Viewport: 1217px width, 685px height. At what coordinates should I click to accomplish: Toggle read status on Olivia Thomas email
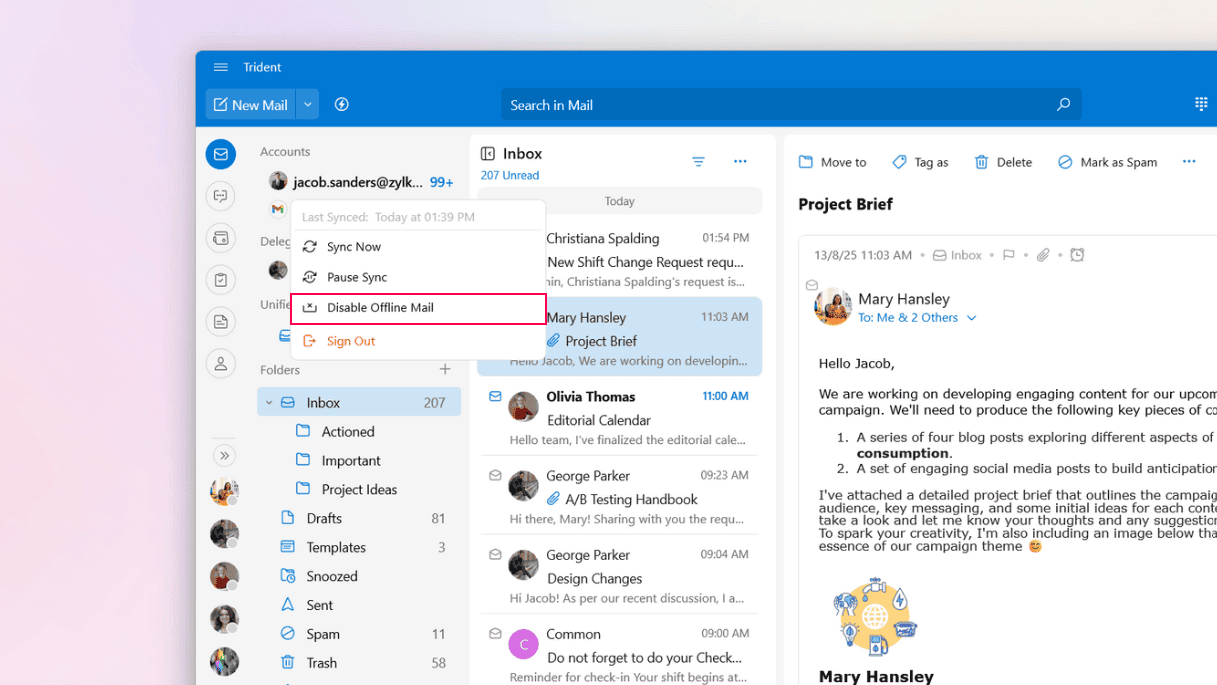point(495,397)
